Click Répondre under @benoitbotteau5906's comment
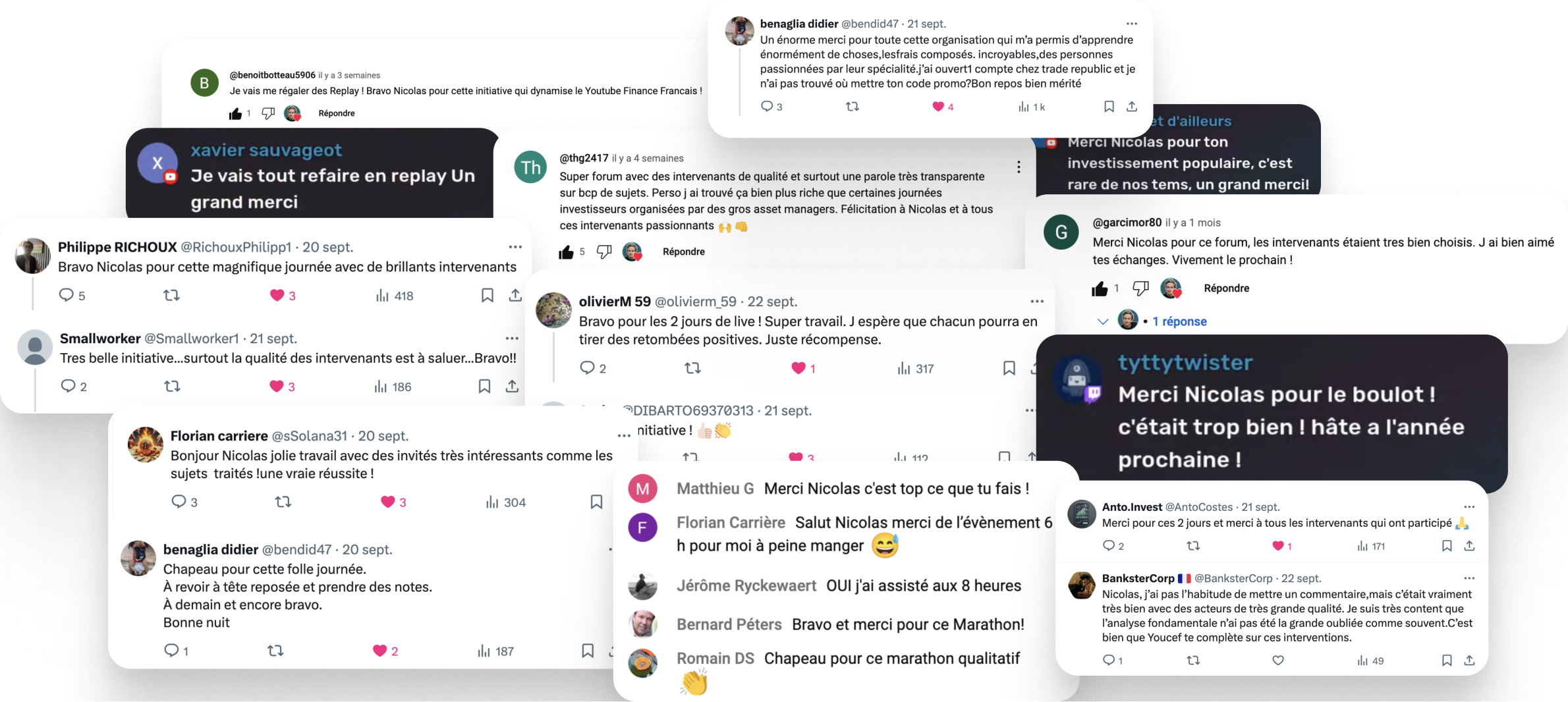The height and width of the screenshot is (702, 1568). click(337, 113)
